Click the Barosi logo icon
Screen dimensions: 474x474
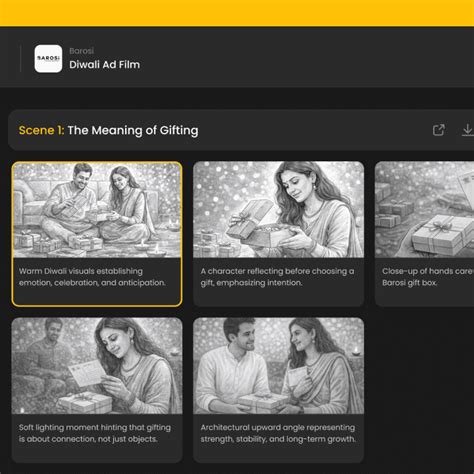48,59
